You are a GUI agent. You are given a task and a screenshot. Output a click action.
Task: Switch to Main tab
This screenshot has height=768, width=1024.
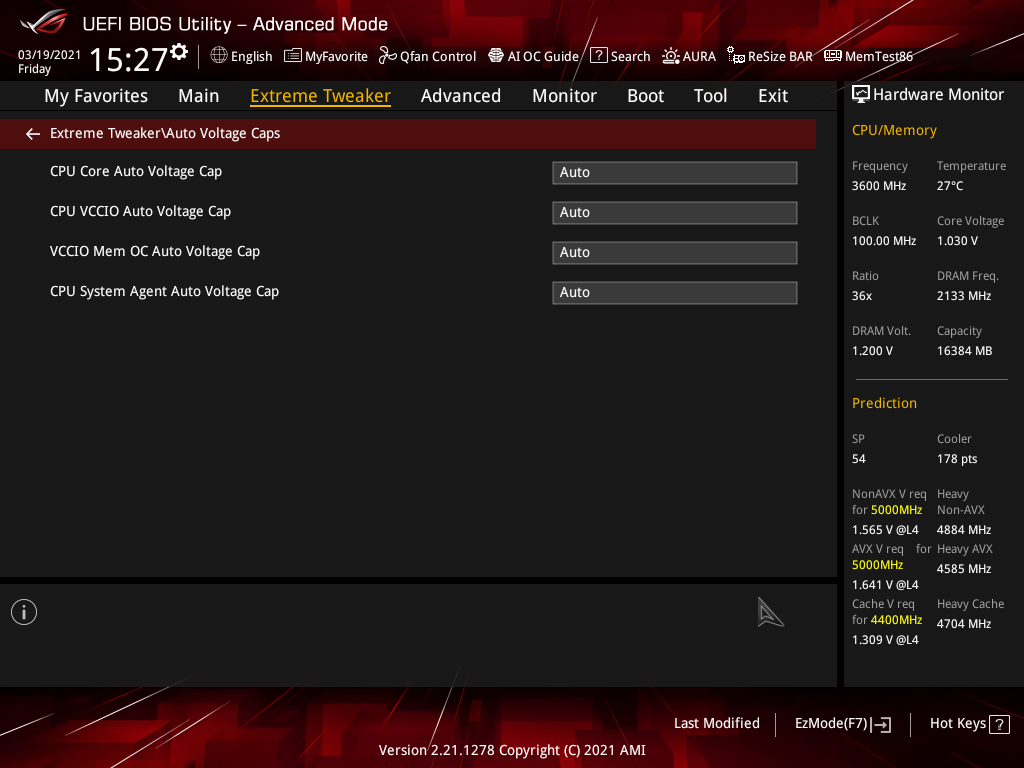pyautogui.click(x=199, y=96)
